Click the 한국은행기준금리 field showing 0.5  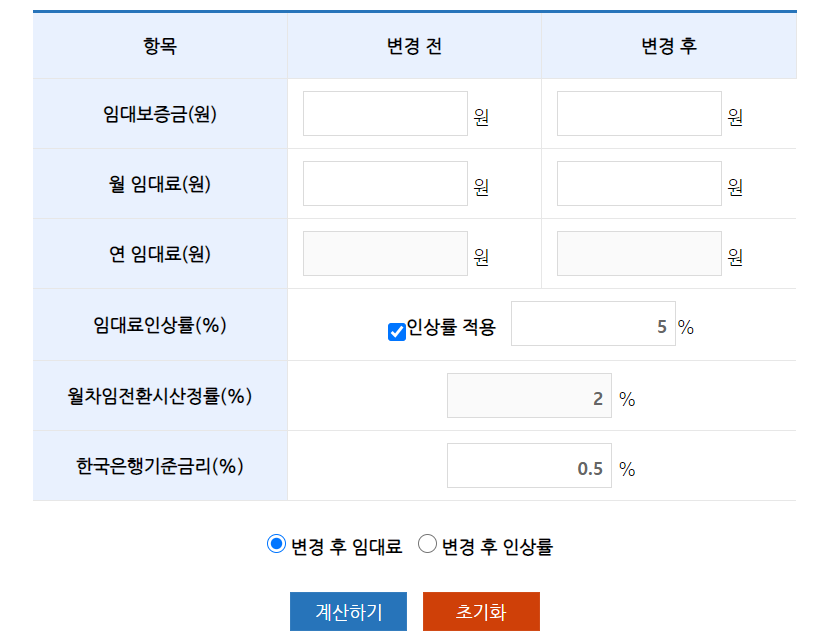point(529,465)
